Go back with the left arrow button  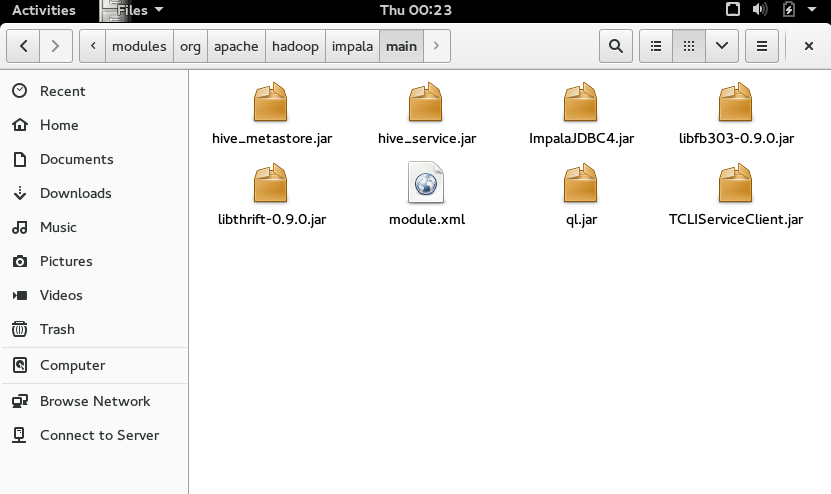23,46
